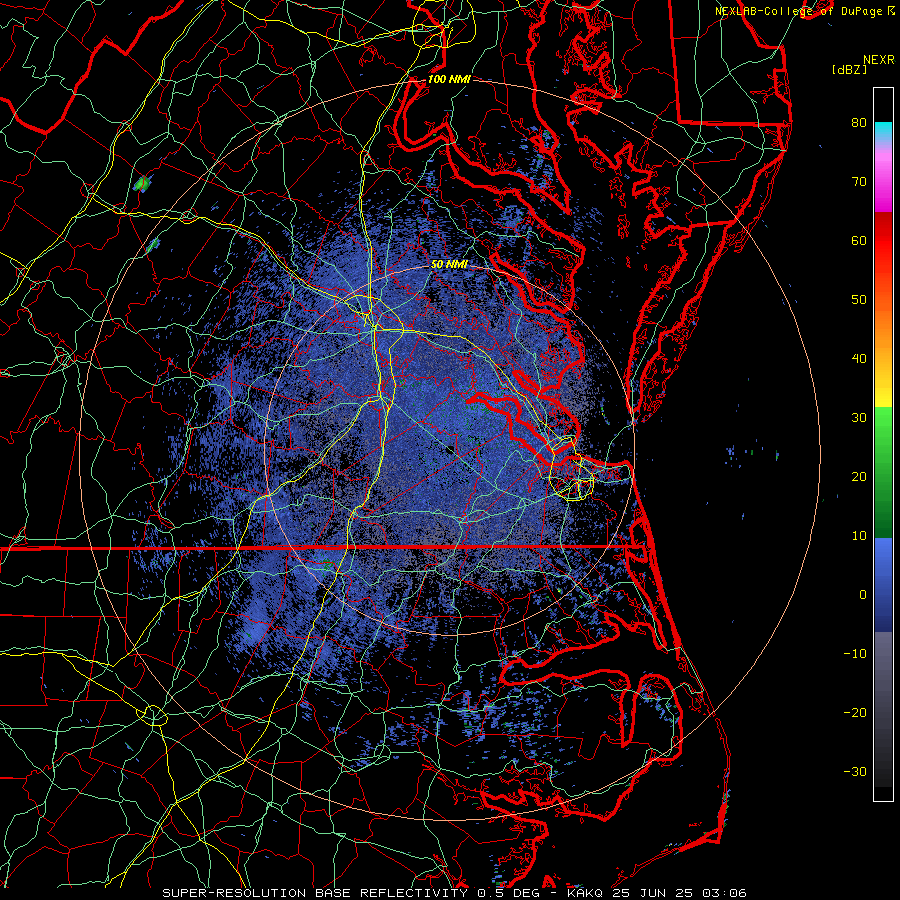Click the cyan top segment of color bar
This screenshot has height=900, width=900.
click(x=883, y=129)
